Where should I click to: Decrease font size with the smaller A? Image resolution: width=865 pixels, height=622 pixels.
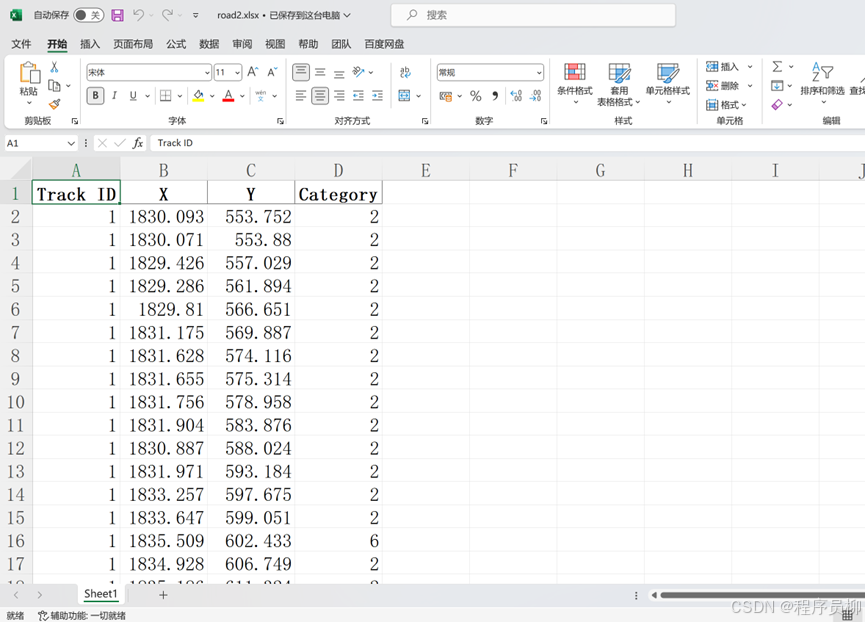[273, 72]
